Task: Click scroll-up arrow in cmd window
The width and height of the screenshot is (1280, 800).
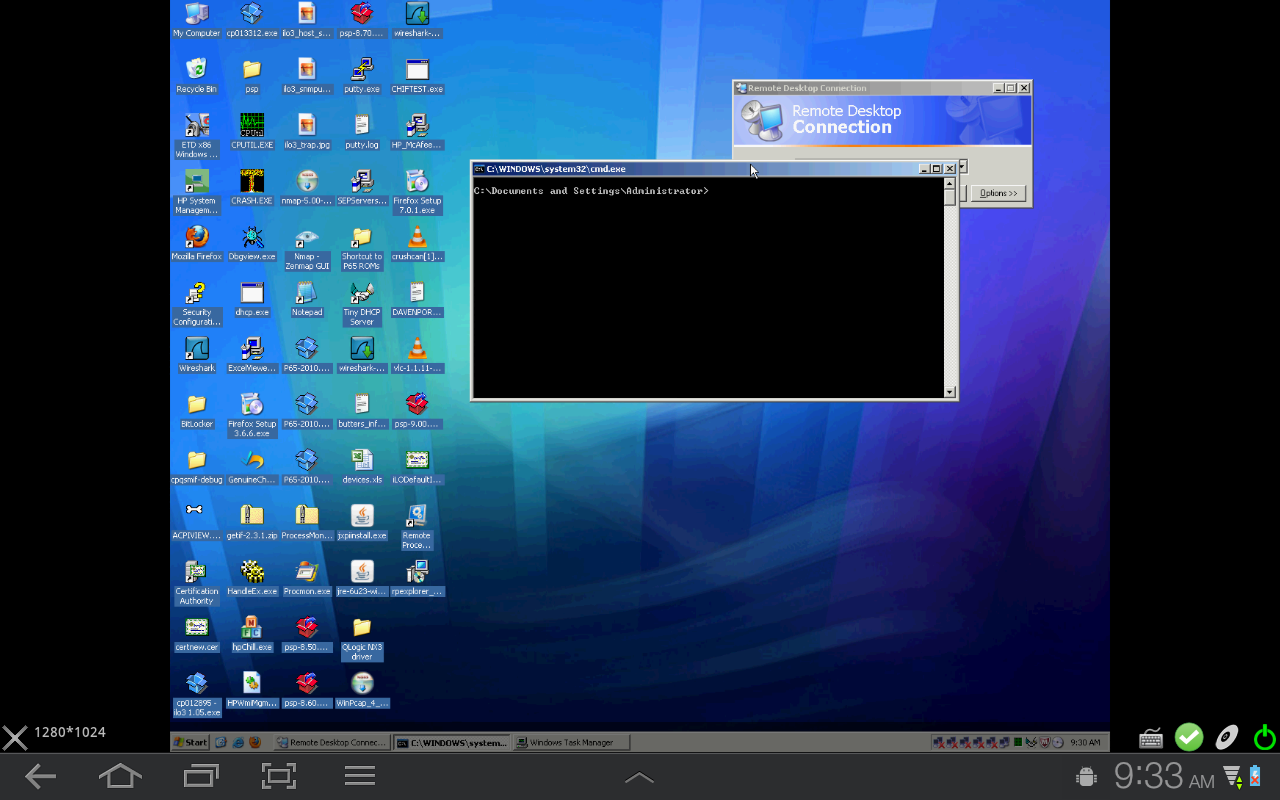Action: tap(949, 184)
